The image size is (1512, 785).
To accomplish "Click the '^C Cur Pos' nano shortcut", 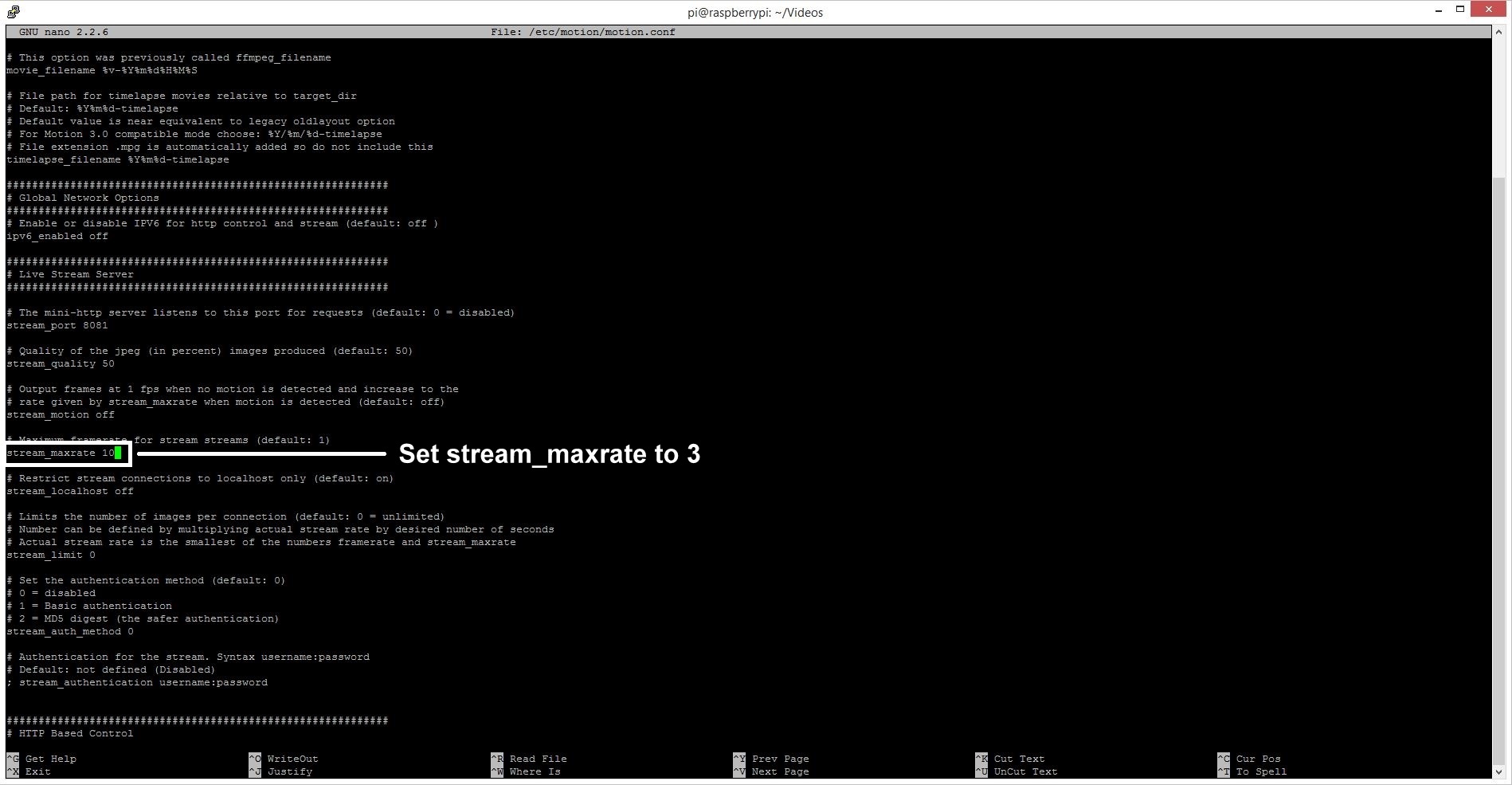I will [1249, 759].
